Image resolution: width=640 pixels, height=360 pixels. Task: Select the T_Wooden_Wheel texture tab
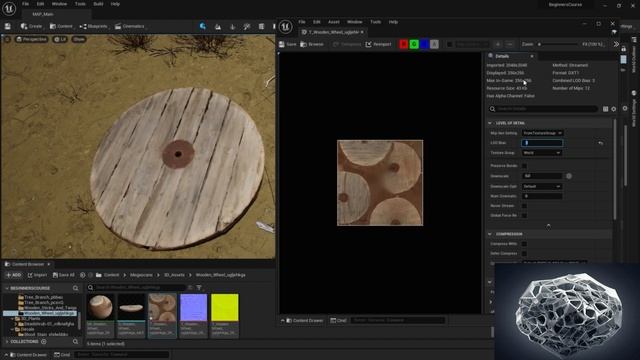[x=333, y=32]
